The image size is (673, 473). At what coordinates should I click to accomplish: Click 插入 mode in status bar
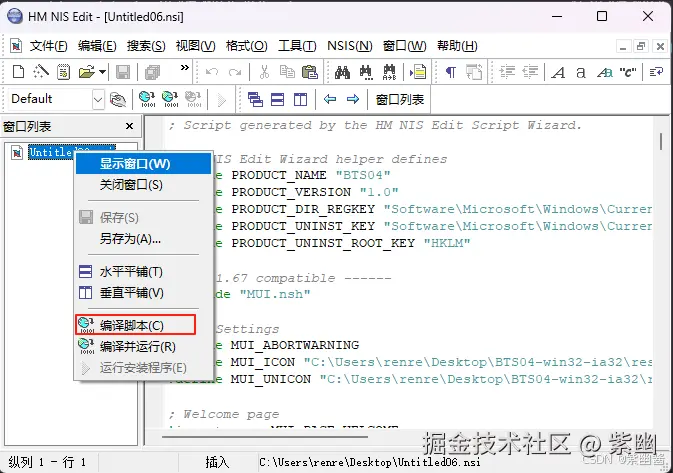[x=217, y=462]
